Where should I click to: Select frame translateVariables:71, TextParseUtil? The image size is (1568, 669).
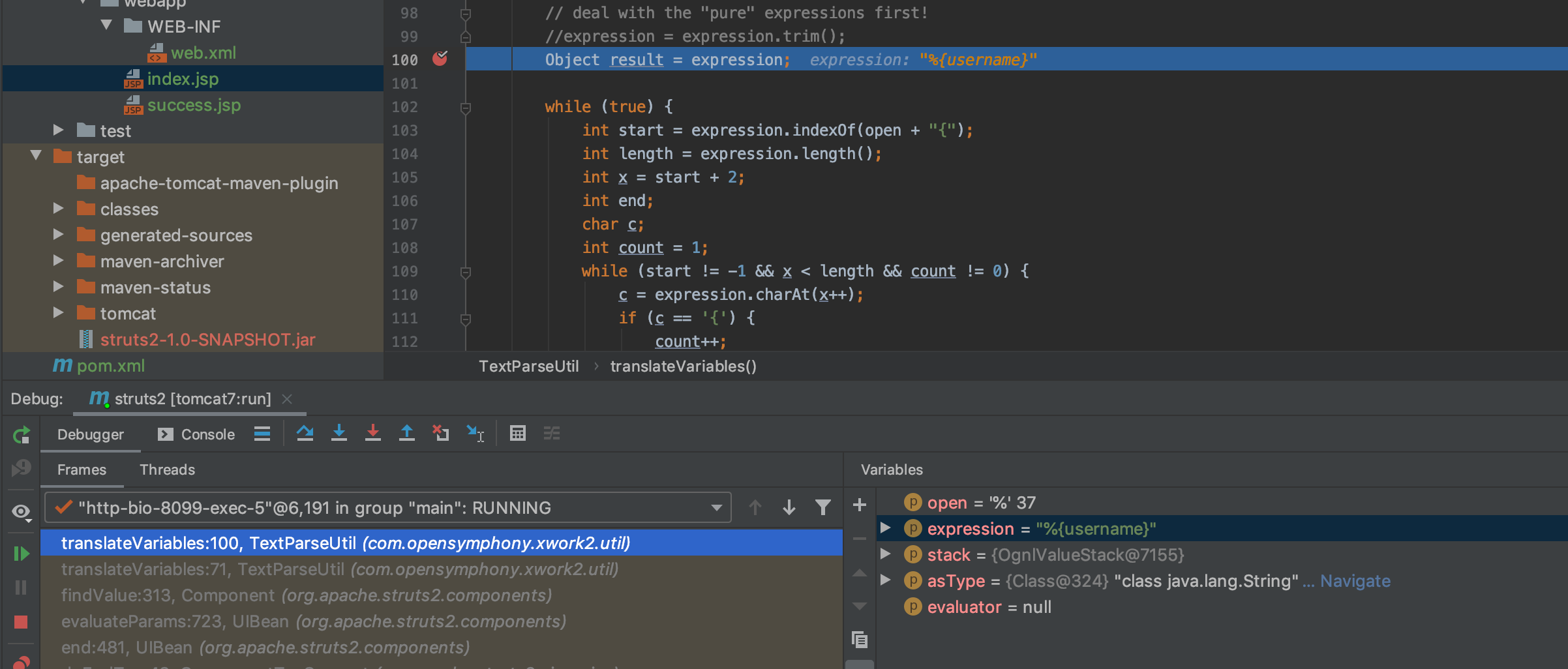(x=340, y=569)
